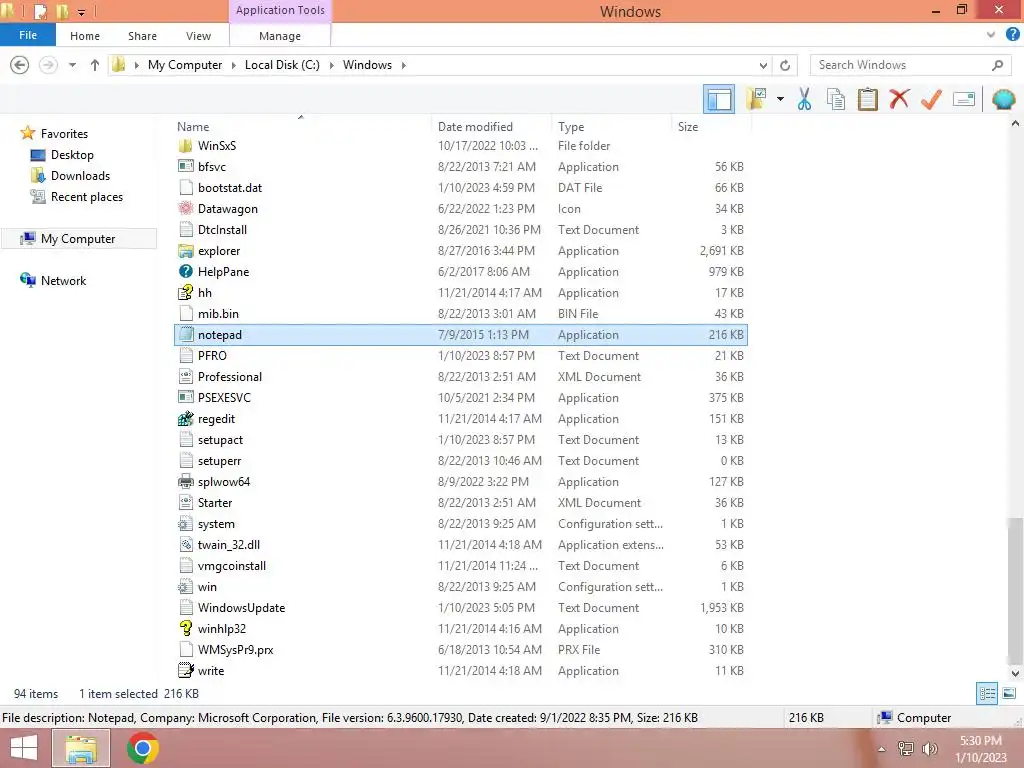The height and width of the screenshot is (768, 1024).
Task: Open Google Chrome from the taskbar
Action: (x=142, y=748)
